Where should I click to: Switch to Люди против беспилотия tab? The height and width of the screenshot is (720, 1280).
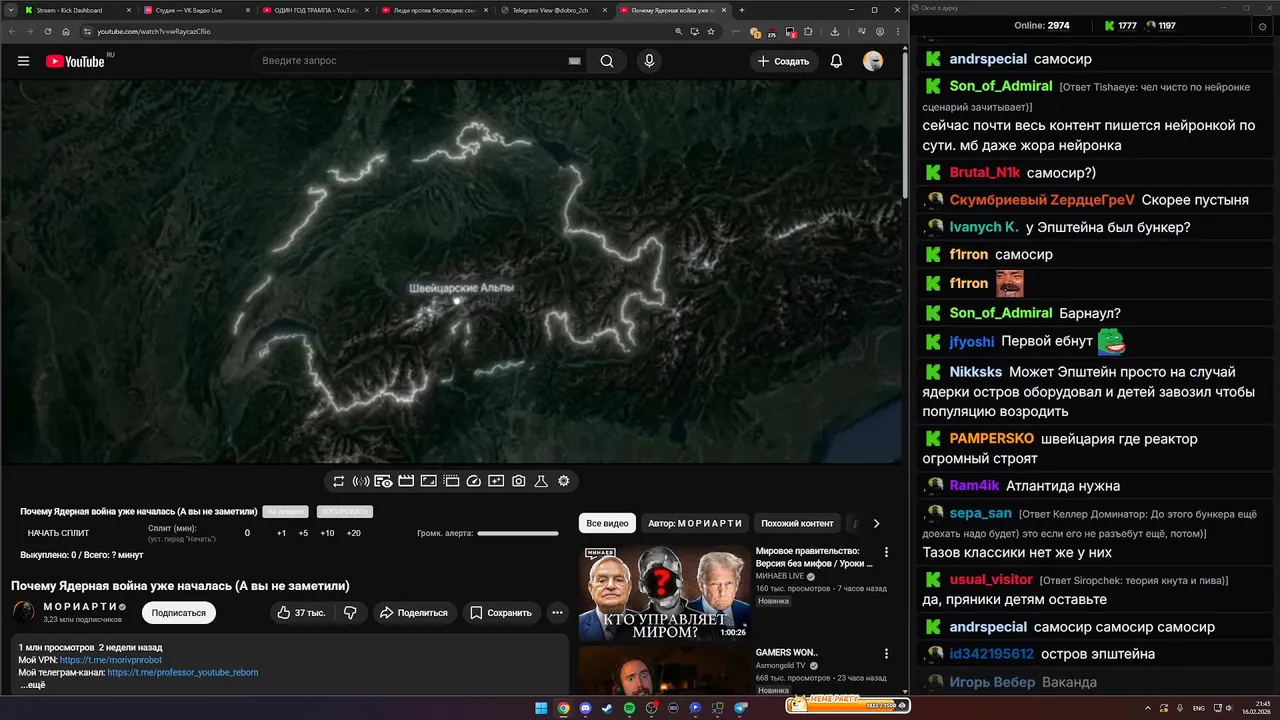(x=434, y=10)
